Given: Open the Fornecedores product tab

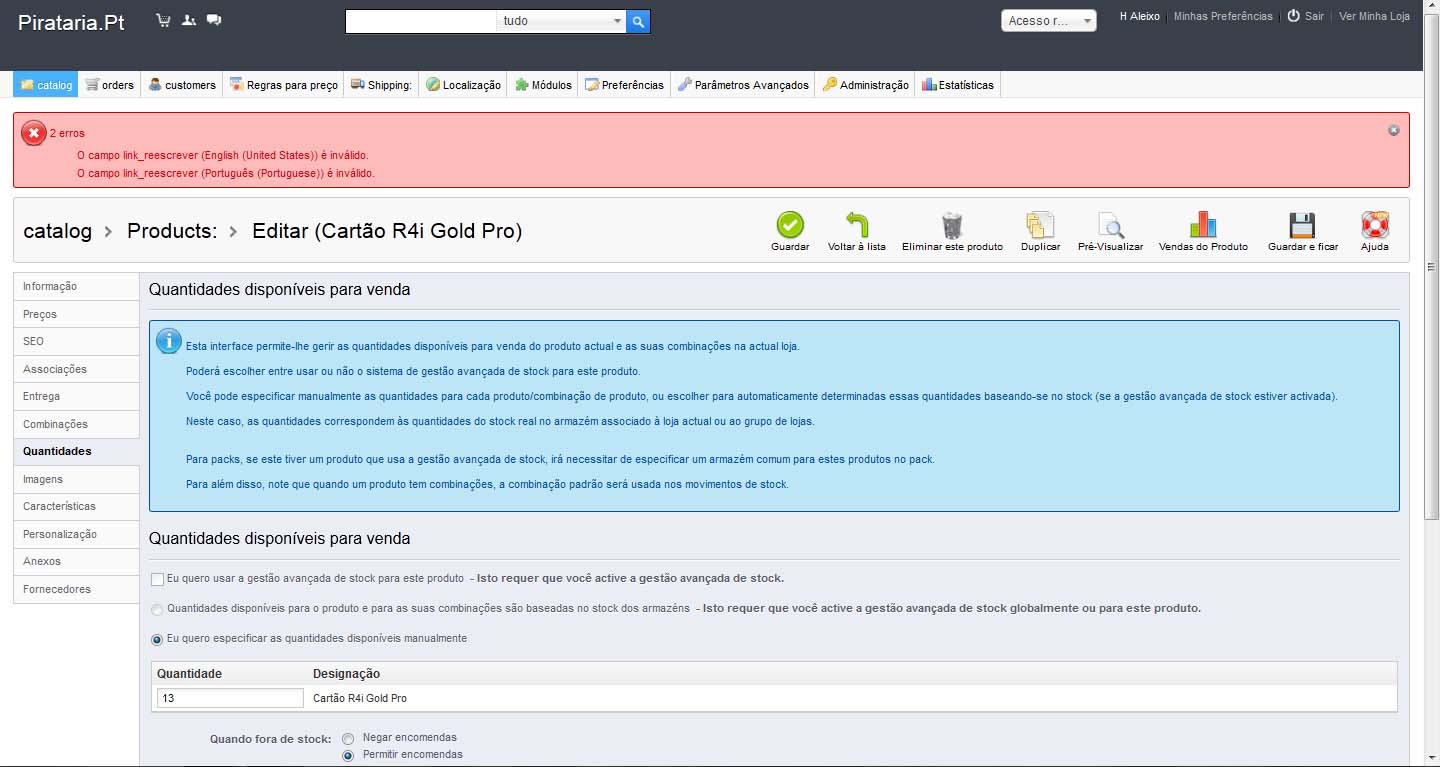Looking at the screenshot, I should tap(76, 589).
